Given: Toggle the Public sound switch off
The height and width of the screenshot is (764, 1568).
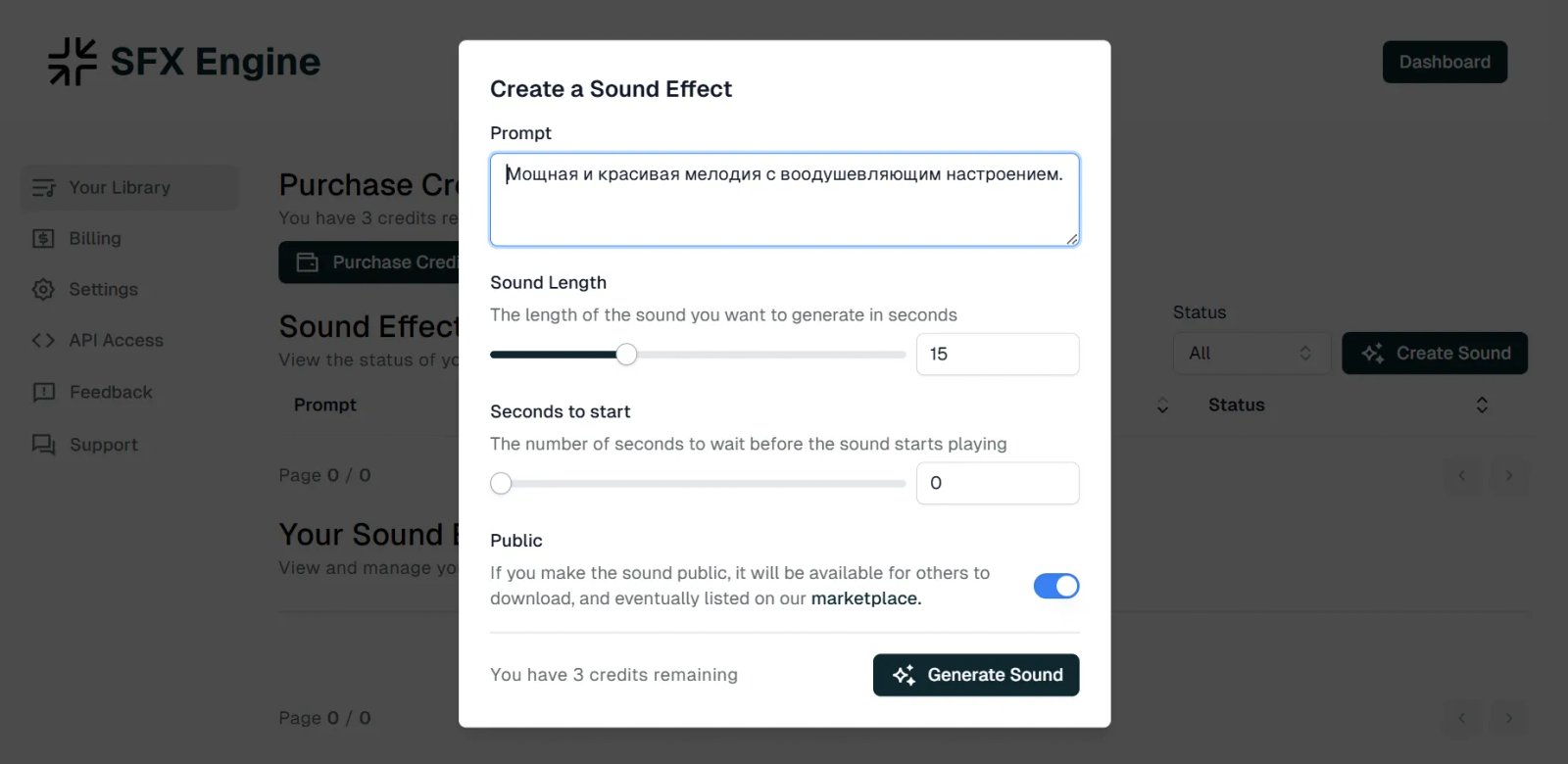Looking at the screenshot, I should (1055, 586).
